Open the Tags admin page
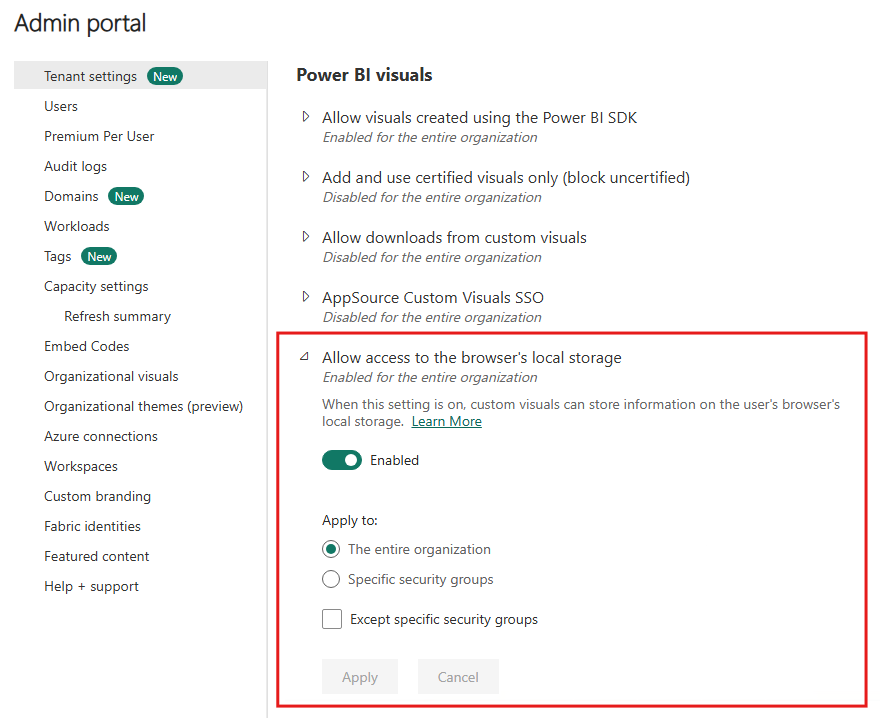880x718 pixels. 58,257
